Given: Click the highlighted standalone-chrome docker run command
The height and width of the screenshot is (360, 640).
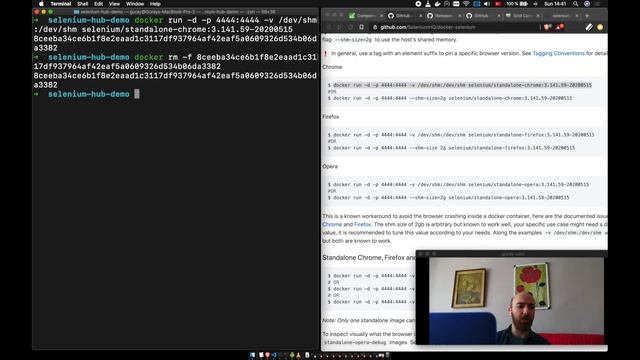Looking at the screenshot, I should tap(462, 85).
